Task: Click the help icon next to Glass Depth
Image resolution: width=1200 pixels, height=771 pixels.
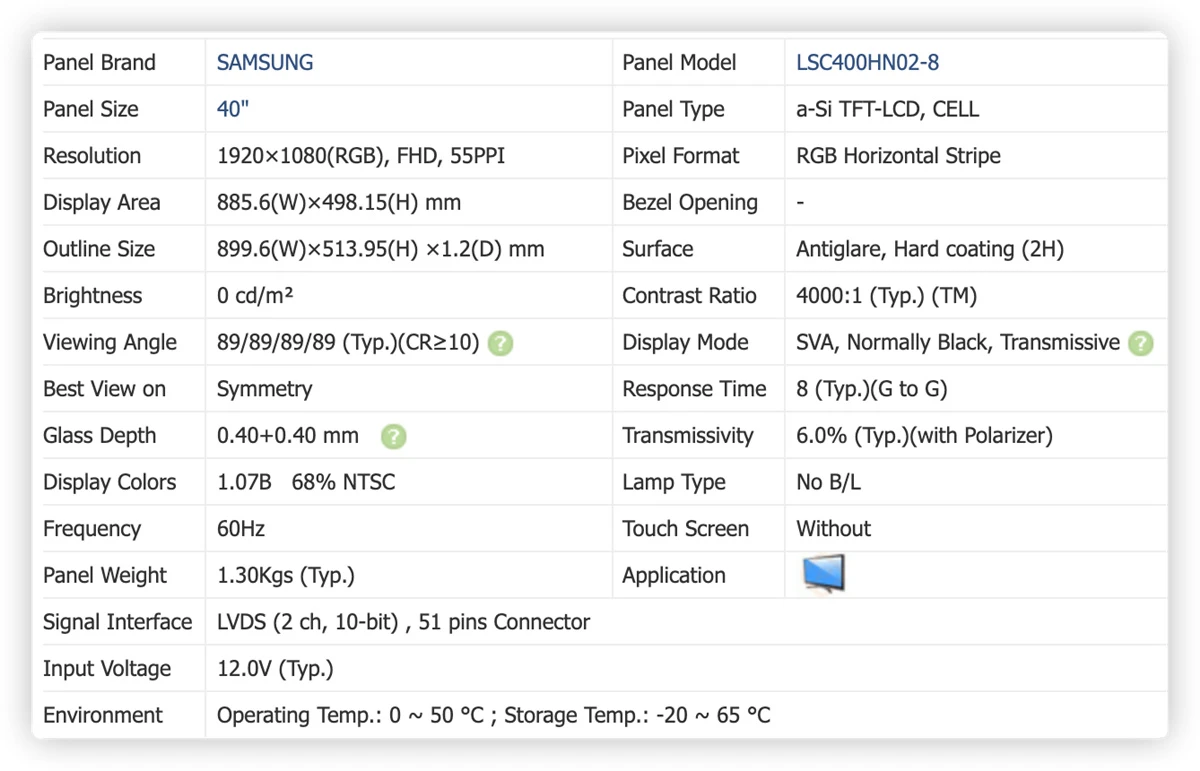Action: click(x=394, y=436)
